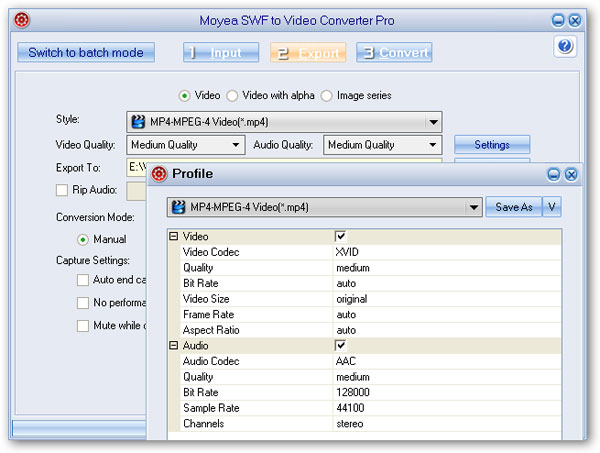Open the help question mark icon
This screenshot has height=453, width=600.
pyautogui.click(x=565, y=46)
